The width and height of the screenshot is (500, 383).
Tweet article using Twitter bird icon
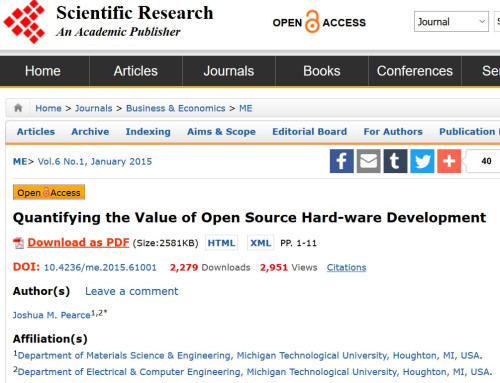(422, 161)
